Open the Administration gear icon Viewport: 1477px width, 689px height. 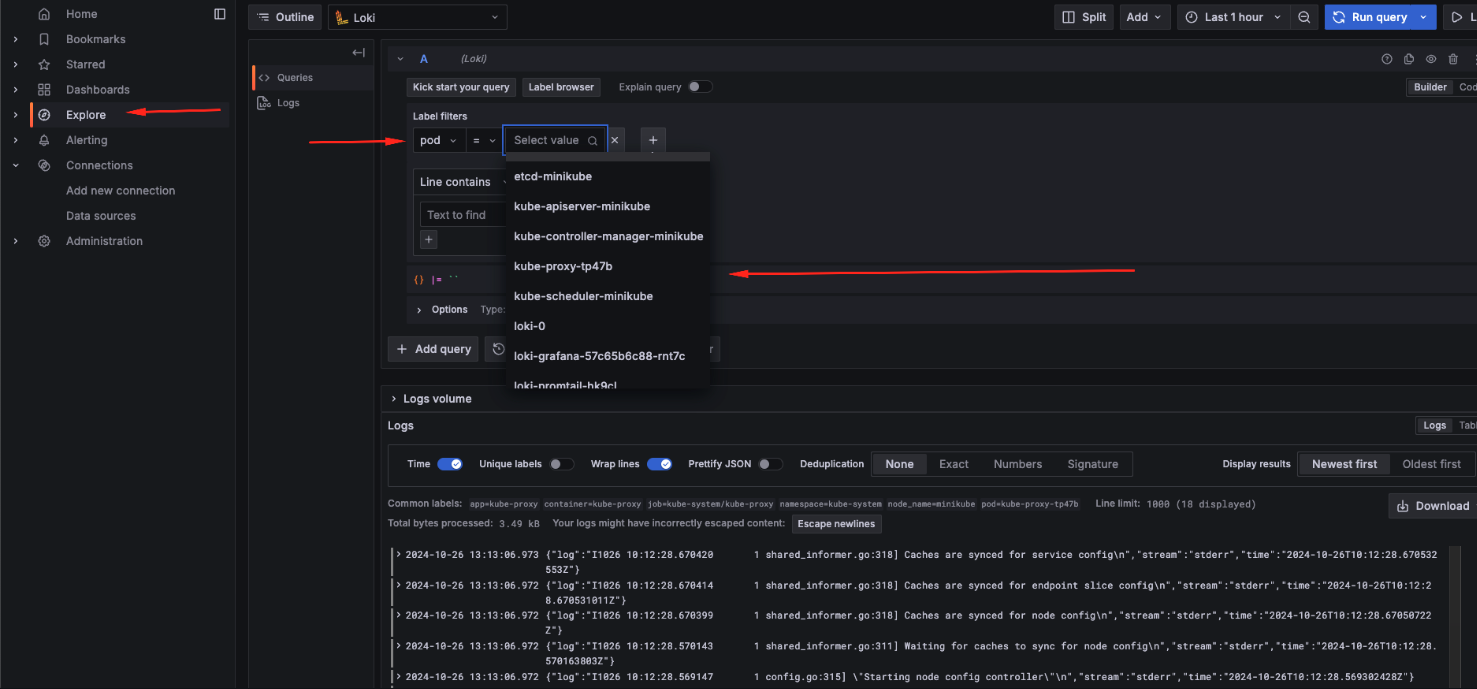tap(44, 241)
